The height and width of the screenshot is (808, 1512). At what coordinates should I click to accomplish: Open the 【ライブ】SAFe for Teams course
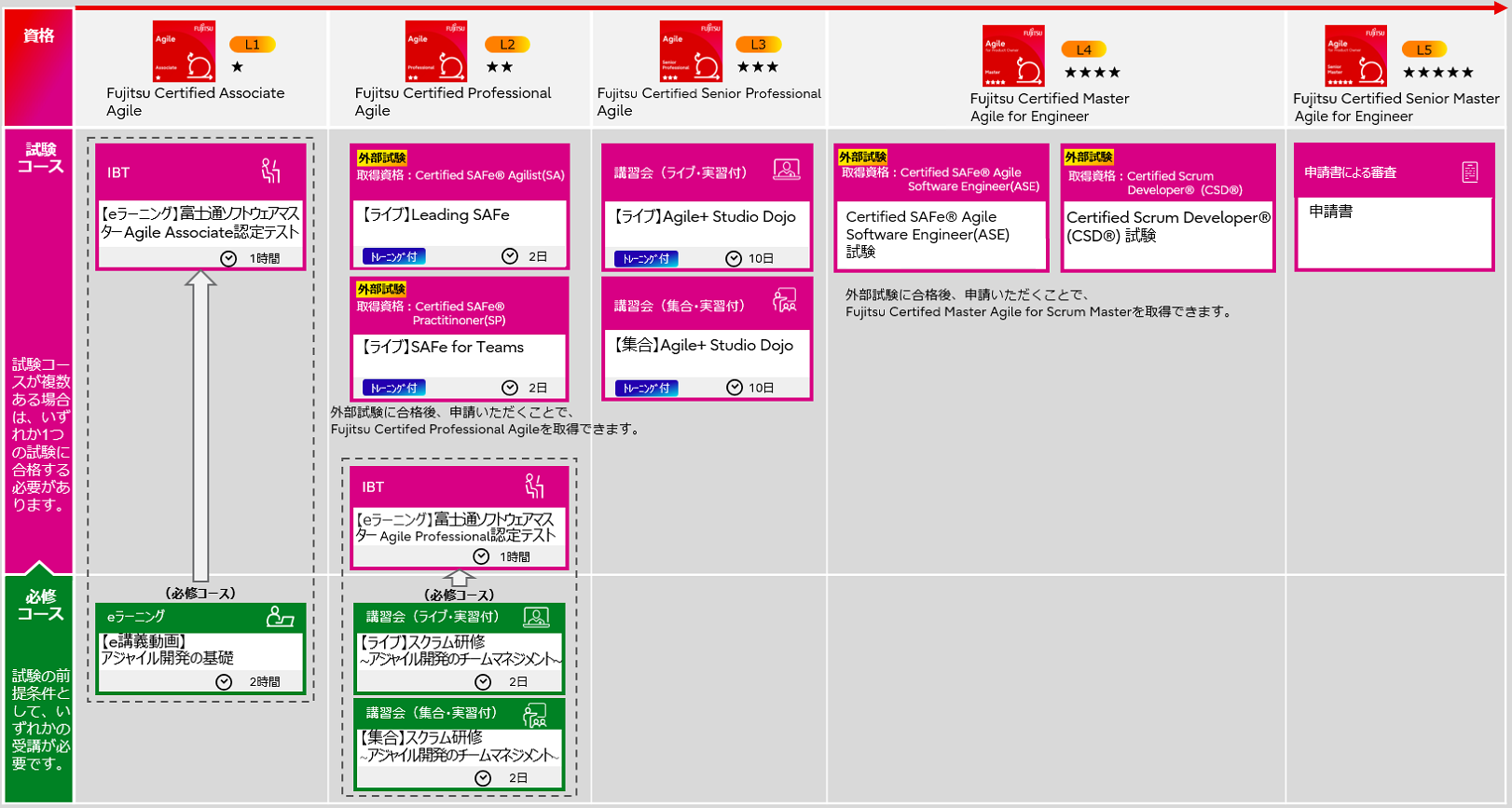pyautogui.click(x=444, y=347)
